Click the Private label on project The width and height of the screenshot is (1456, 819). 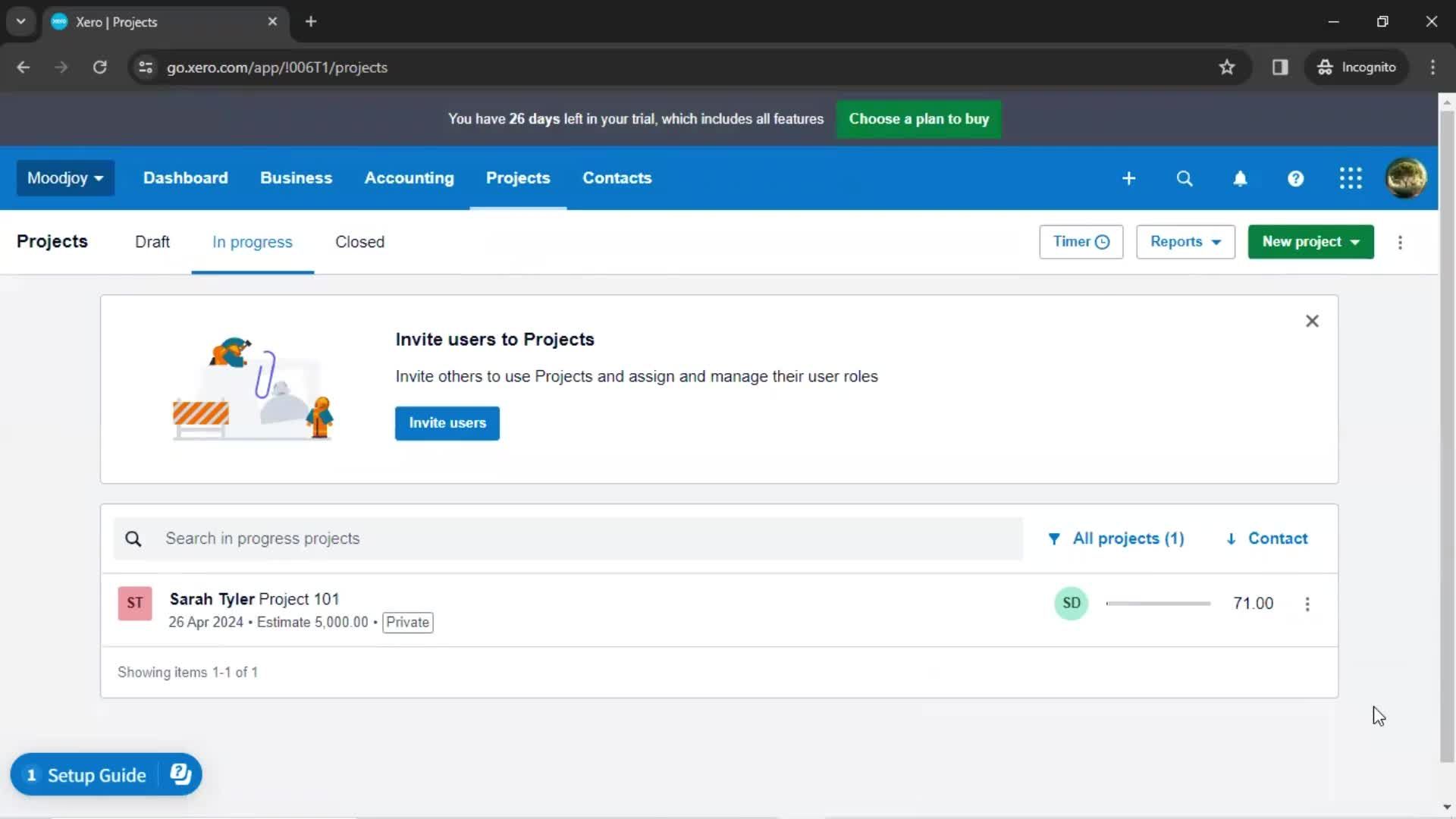click(x=407, y=623)
